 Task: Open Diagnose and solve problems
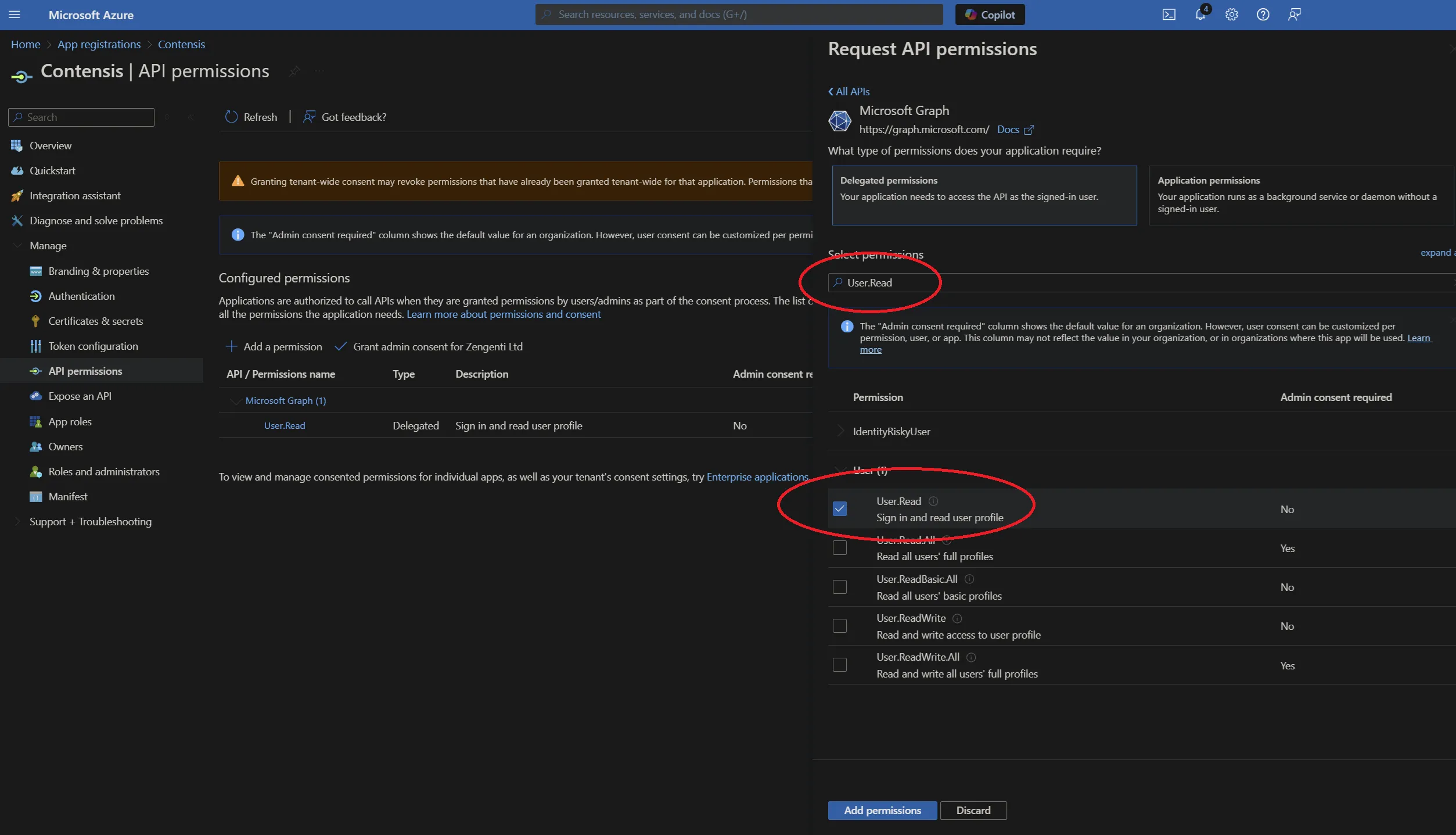(96, 220)
